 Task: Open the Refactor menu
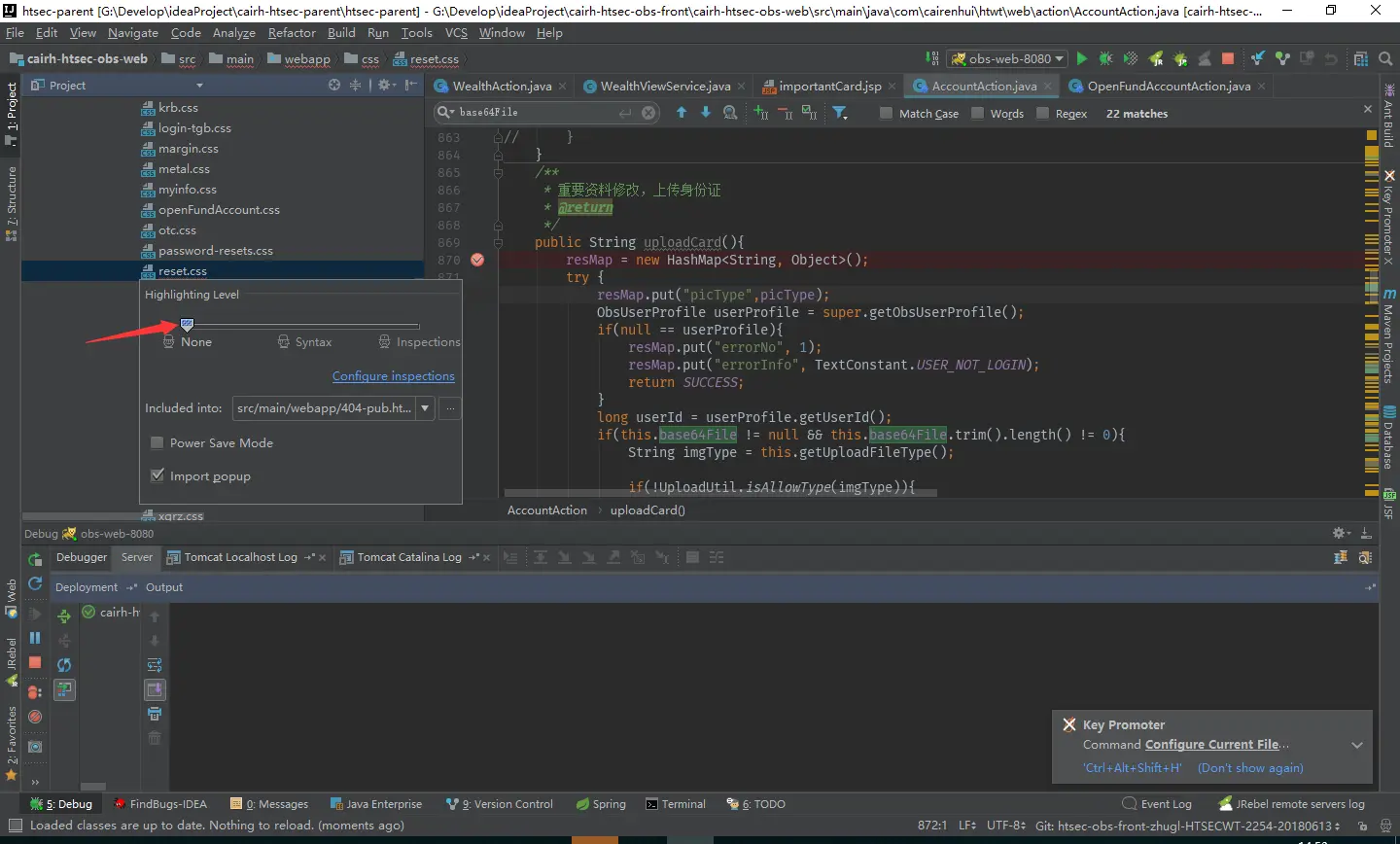(x=292, y=33)
